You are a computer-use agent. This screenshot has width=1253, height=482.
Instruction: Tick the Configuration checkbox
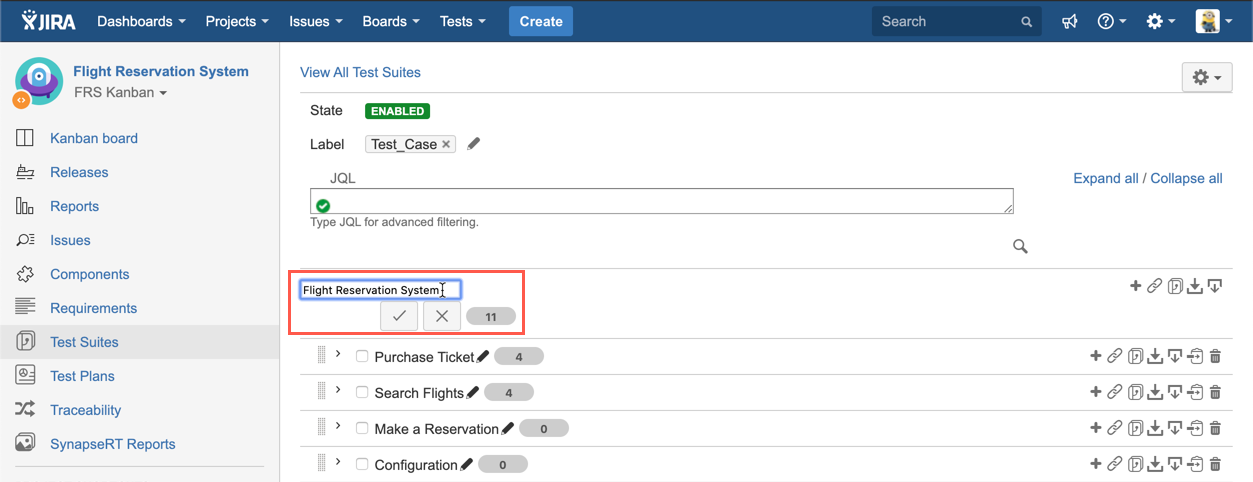(362, 465)
